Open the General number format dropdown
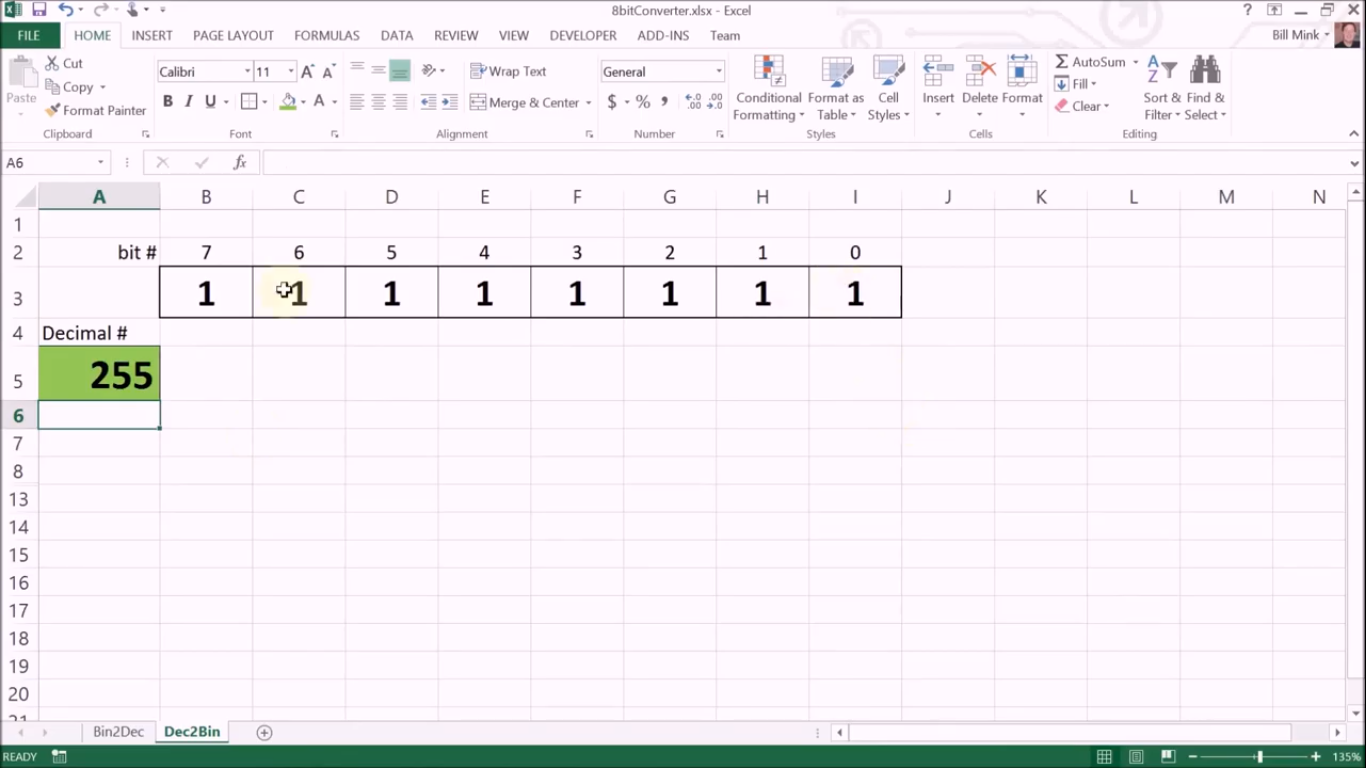The width and height of the screenshot is (1366, 768). coord(717,71)
